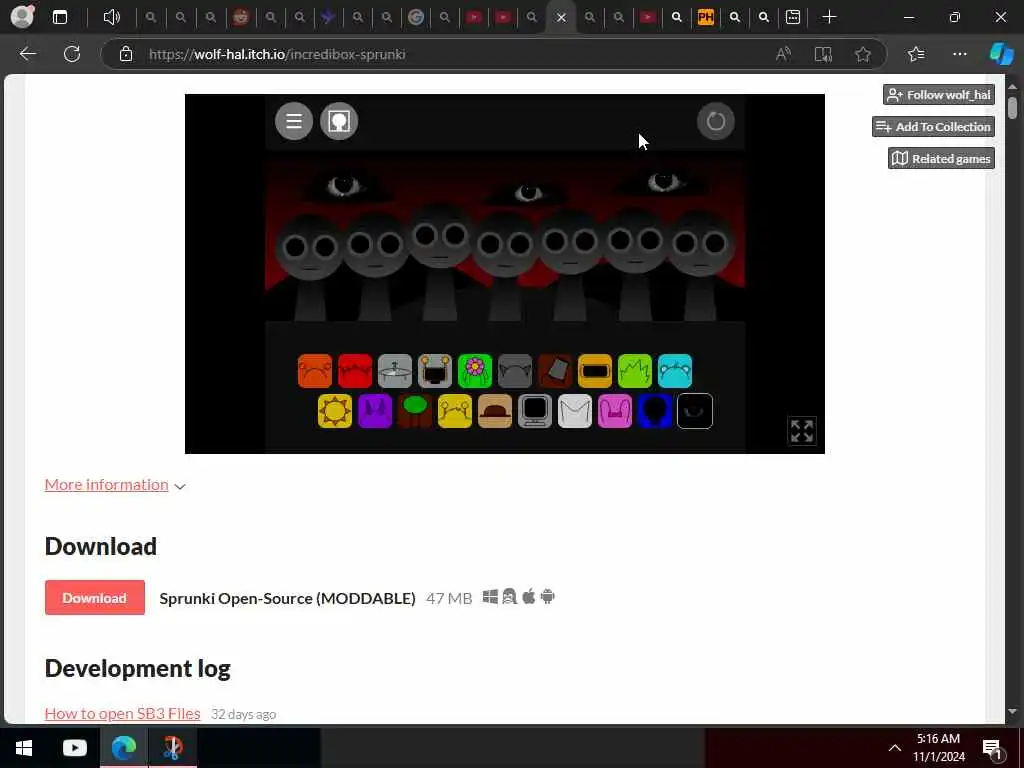Open the immersive reader icon in address bar
This screenshot has height=768, width=1024.
pos(823,54)
